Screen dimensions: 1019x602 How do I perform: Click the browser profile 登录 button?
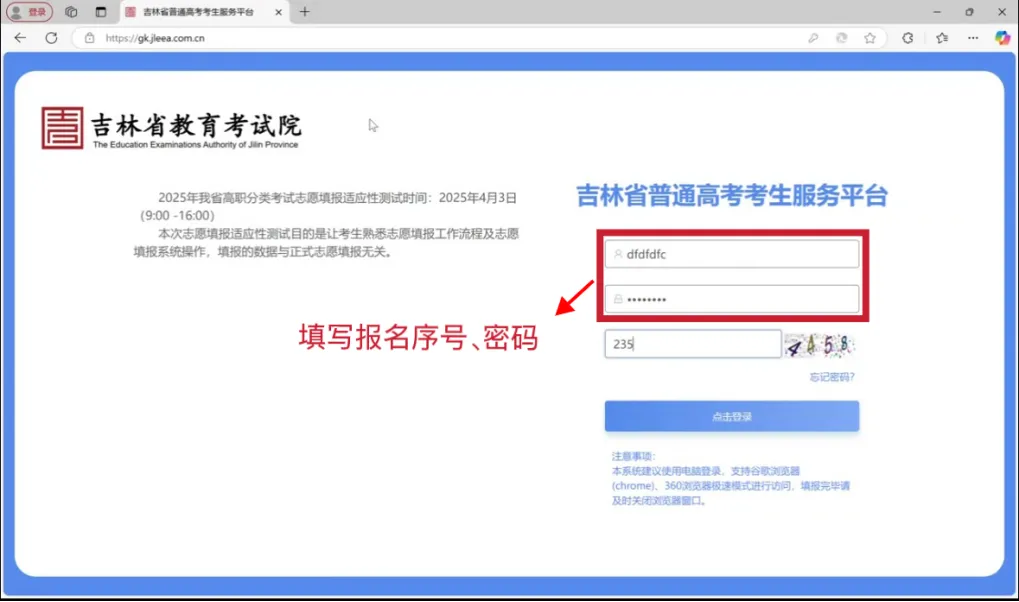click(x=29, y=12)
